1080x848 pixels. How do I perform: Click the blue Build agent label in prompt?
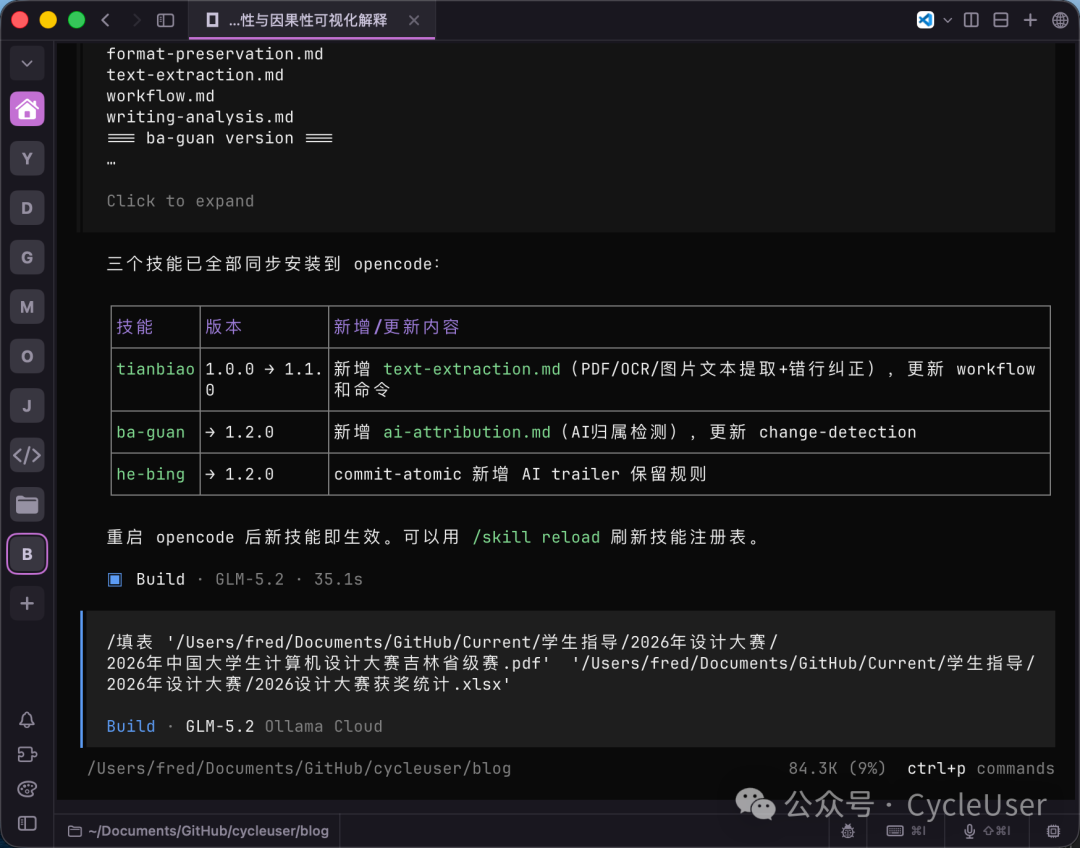(131, 726)
